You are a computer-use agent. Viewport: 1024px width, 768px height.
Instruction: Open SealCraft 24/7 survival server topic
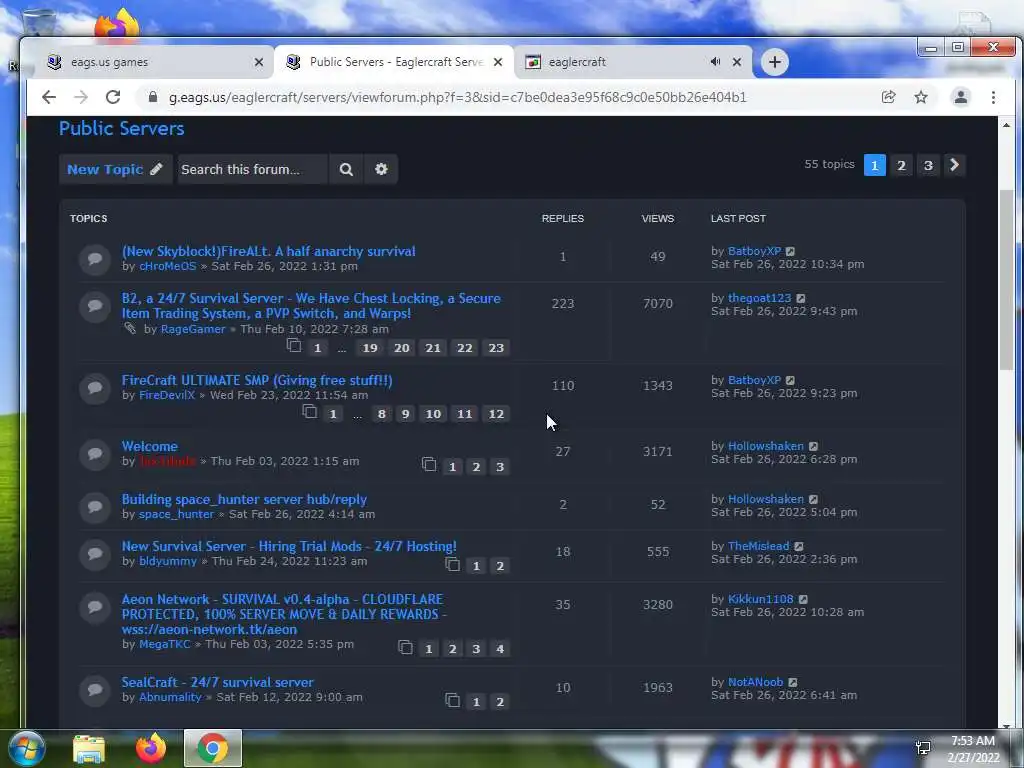click(x=217, y=682)
